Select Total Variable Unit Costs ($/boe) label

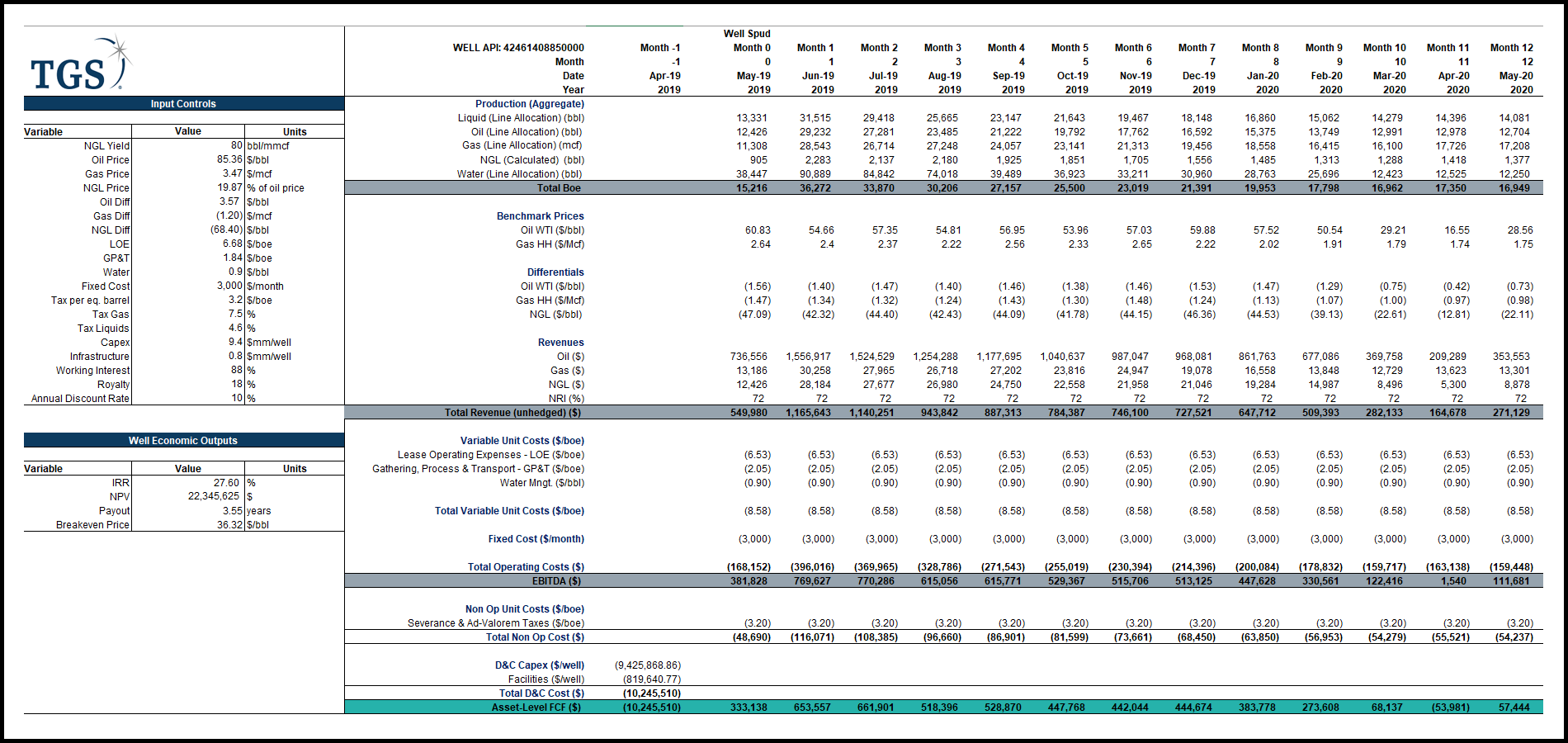pos(509,511)
